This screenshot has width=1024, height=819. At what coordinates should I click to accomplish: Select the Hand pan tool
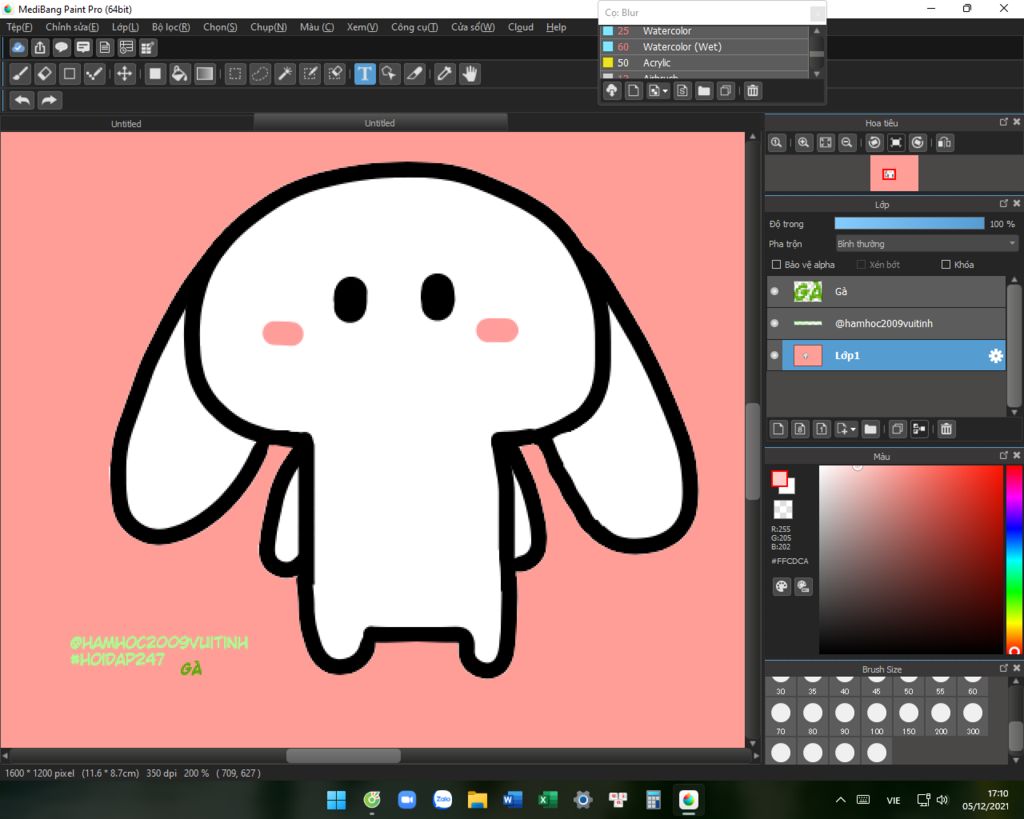470,74
